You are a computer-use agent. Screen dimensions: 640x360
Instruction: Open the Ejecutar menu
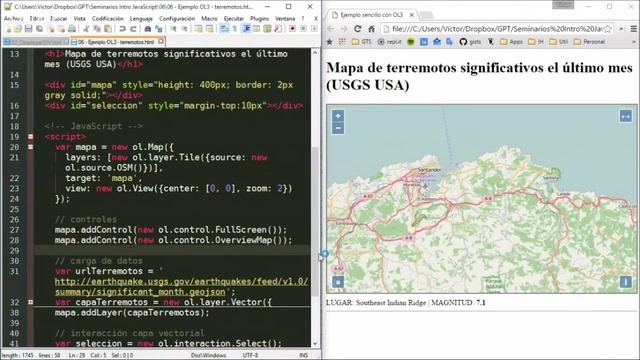click(233, 19)
